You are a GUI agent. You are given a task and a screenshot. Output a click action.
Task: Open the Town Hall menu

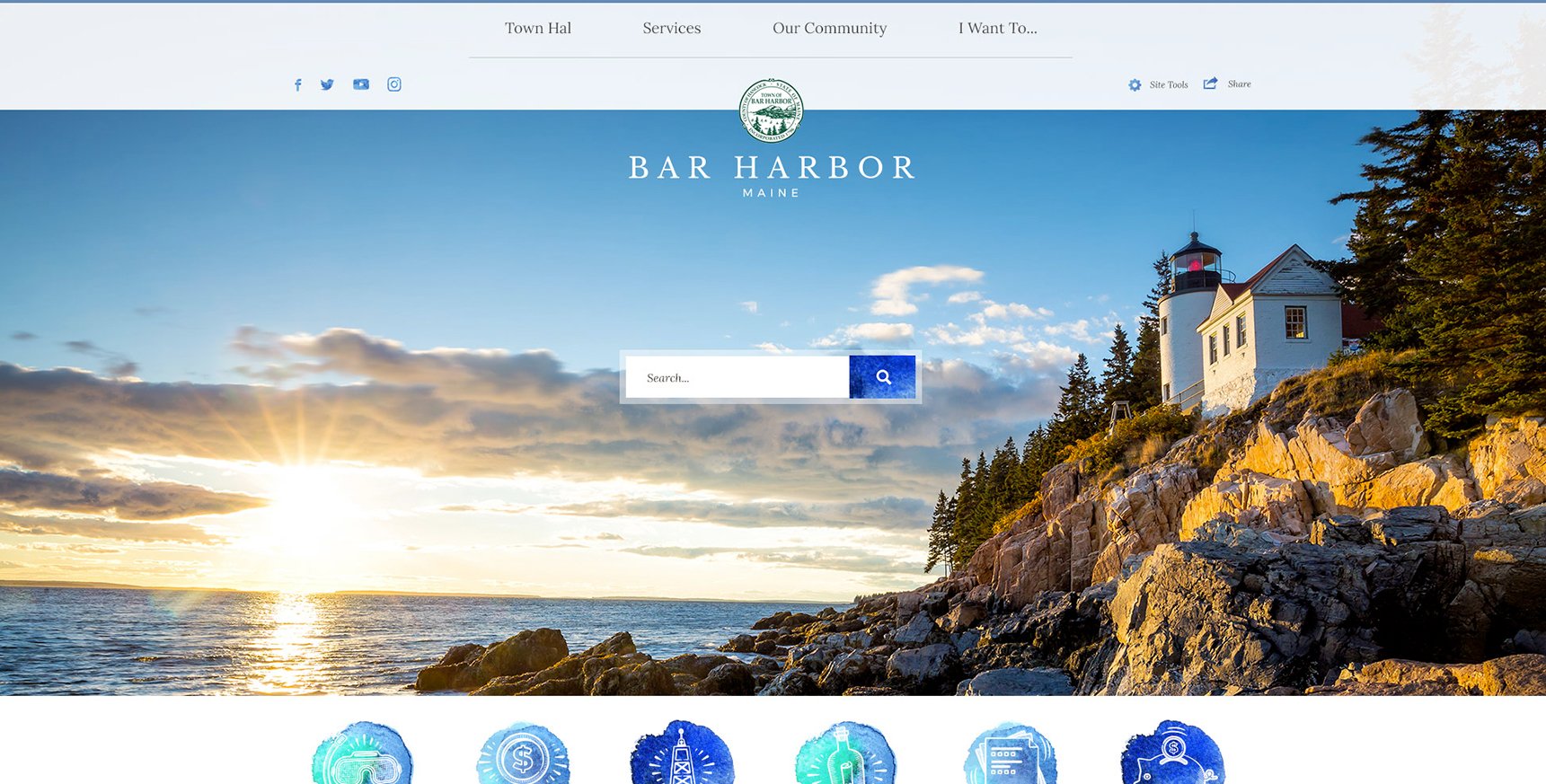click(538, 28)
